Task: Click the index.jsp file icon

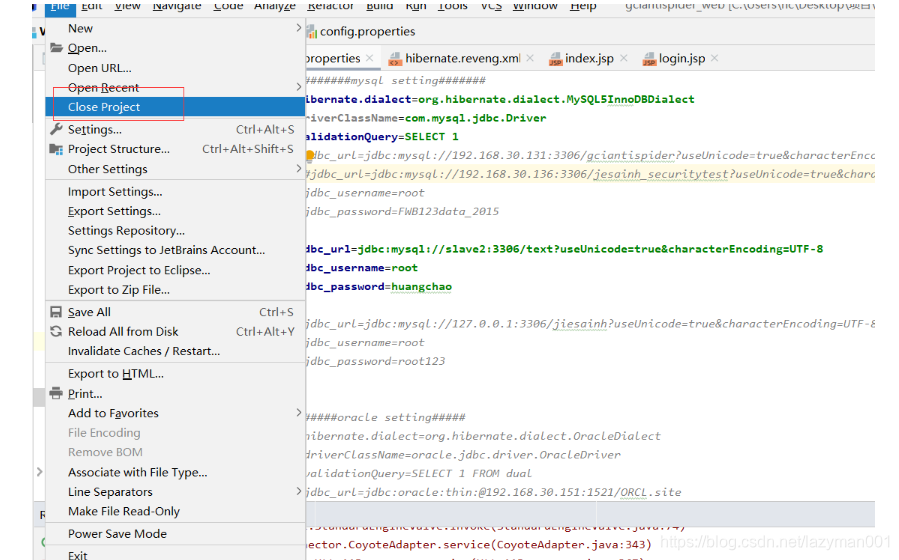Action: coord(555,58)
